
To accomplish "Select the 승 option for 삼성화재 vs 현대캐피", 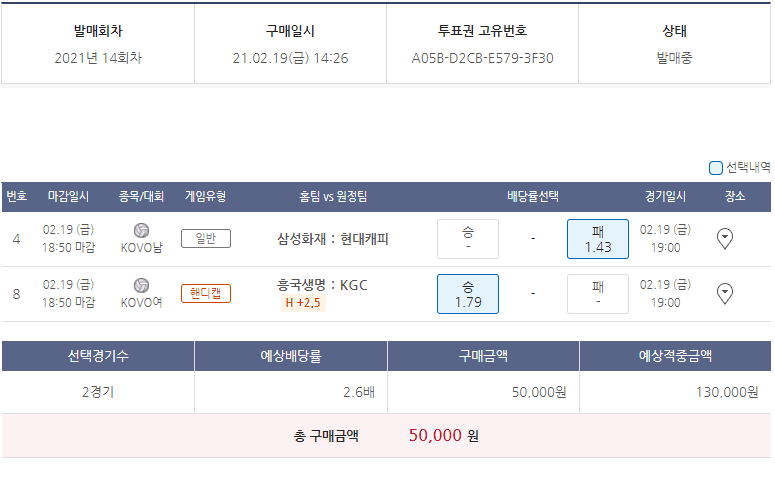I will click(x=468, y=239).
